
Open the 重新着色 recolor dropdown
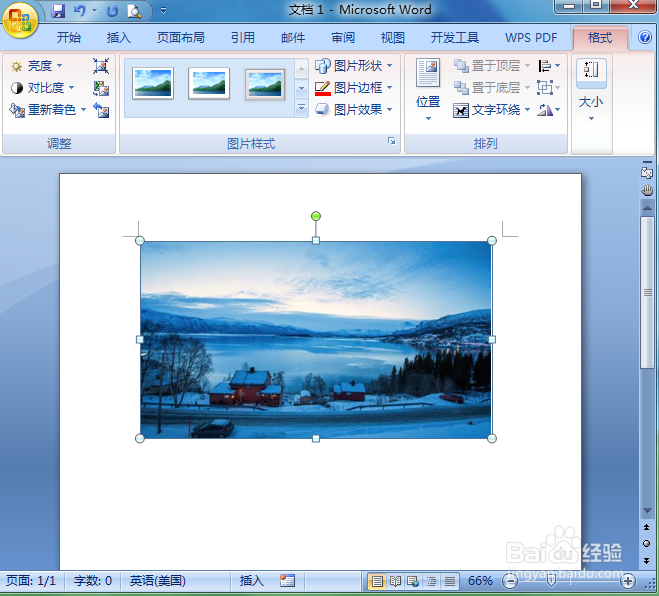tap(48, 110)
